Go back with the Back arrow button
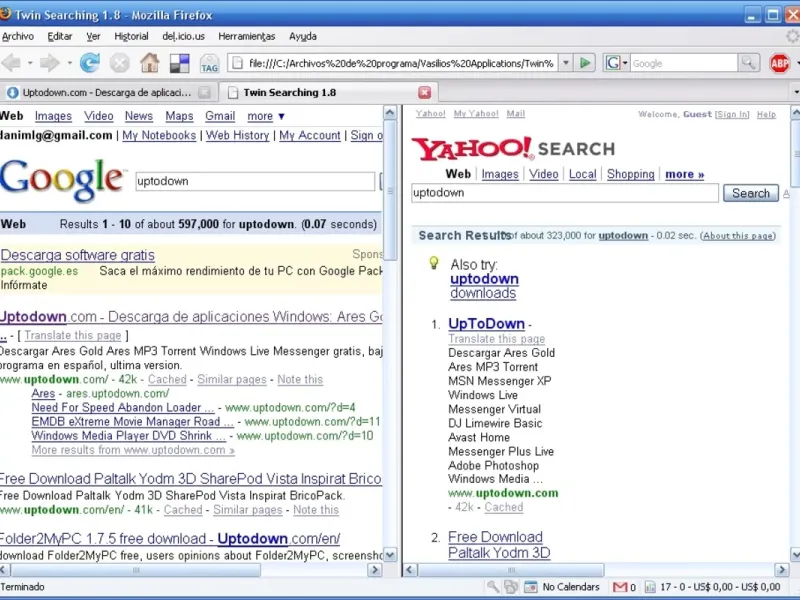 [x=11, y=63]
